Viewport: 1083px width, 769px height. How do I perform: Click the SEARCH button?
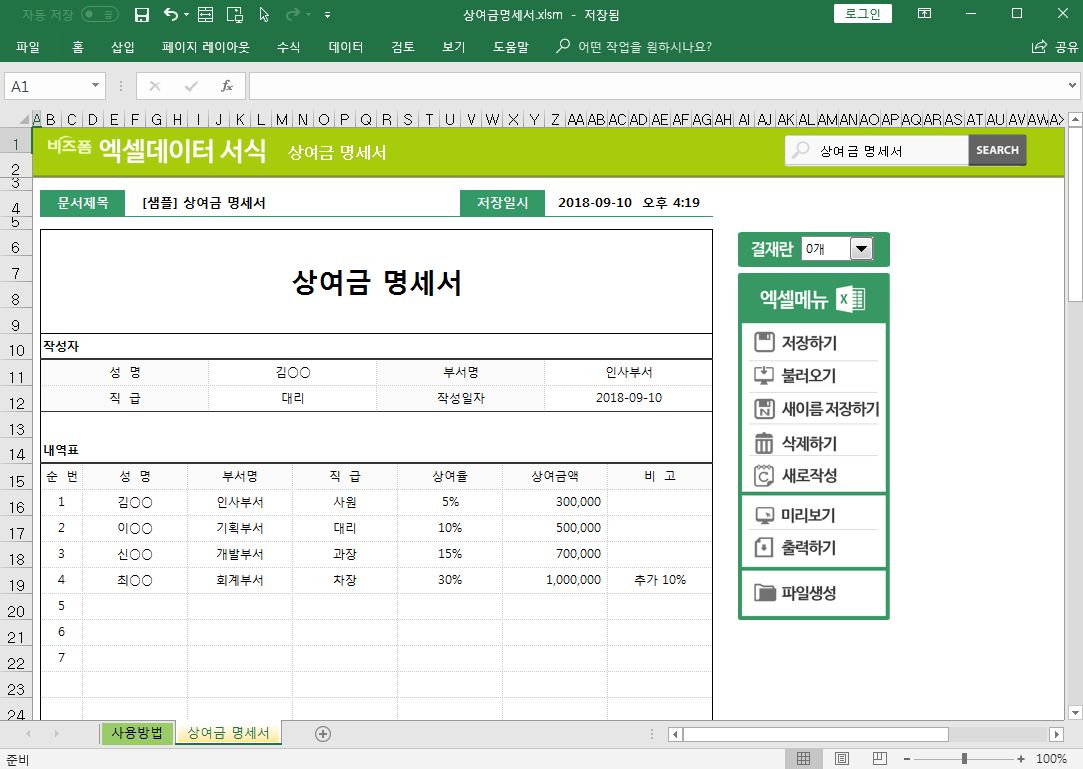click(997, 150)
